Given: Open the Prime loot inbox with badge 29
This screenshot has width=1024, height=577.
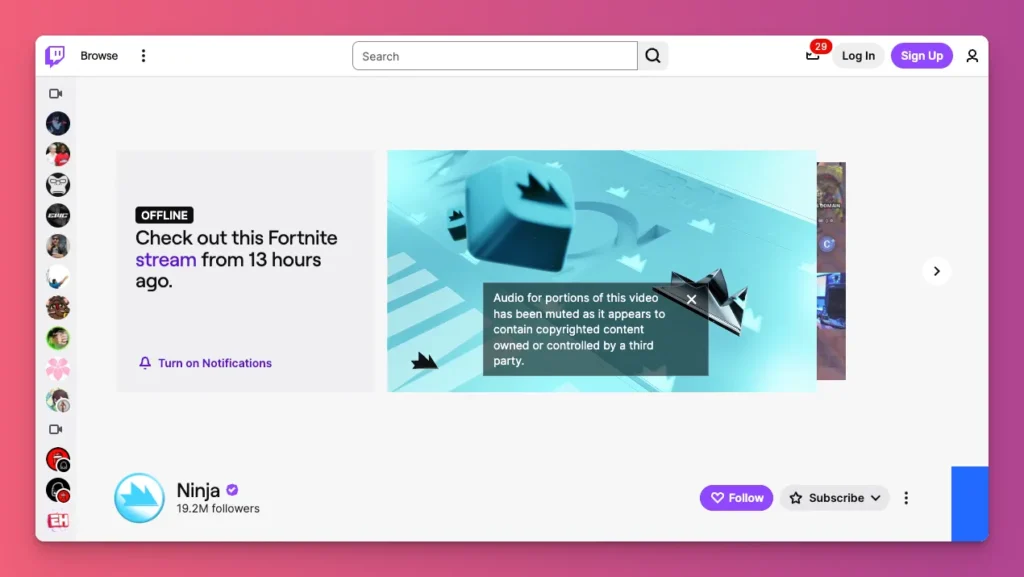Looking at the screenshot, I should point(813,55).
